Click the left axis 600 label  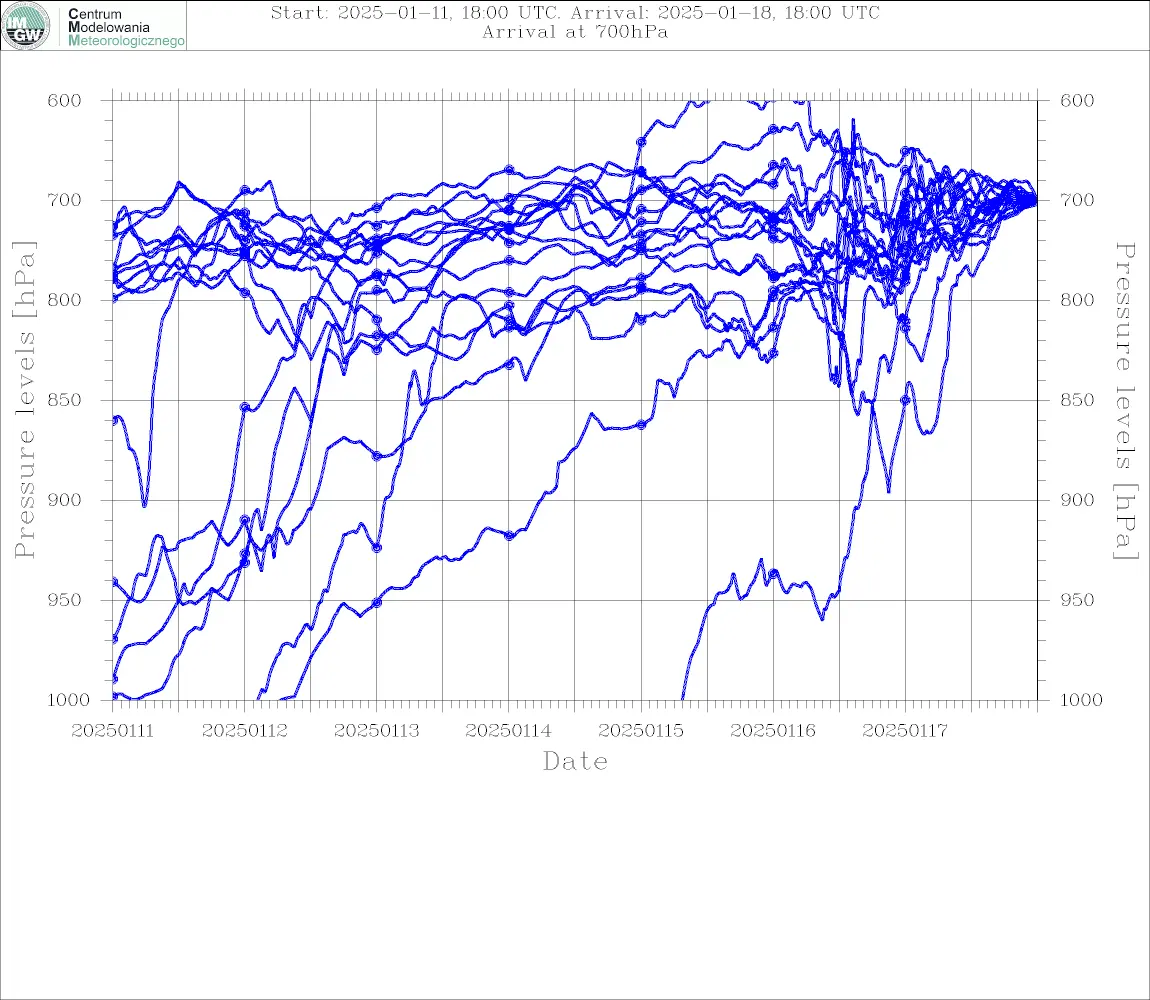65,101
